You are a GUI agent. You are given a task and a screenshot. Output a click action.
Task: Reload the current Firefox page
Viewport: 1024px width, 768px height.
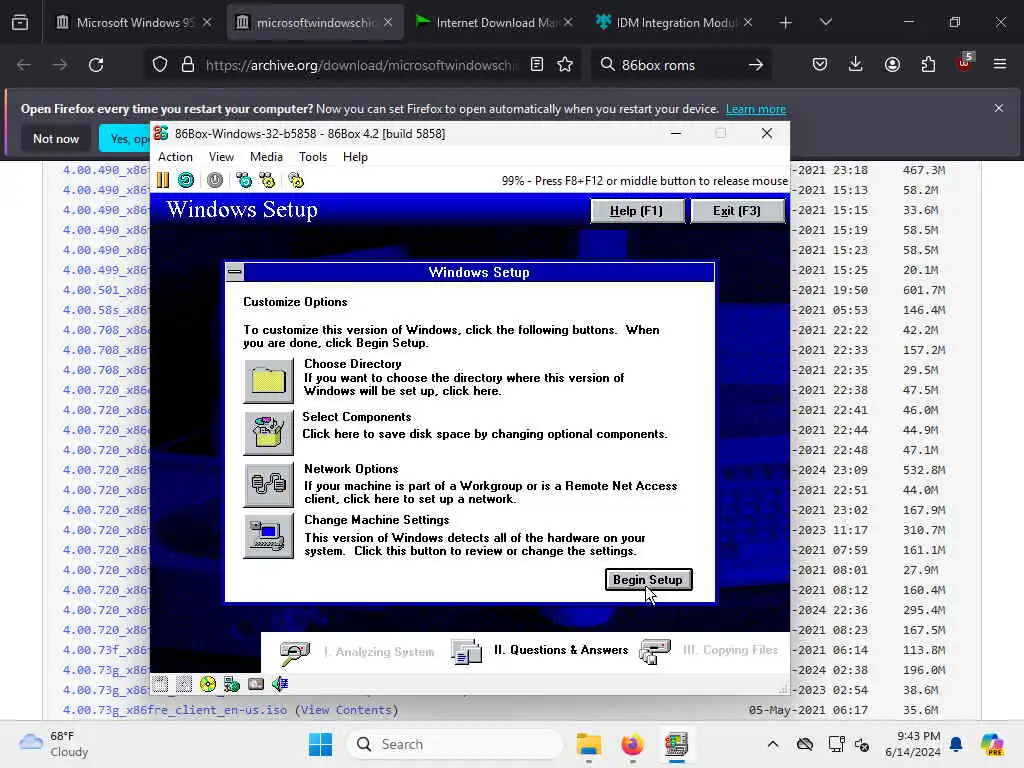(x=96, y=64)
